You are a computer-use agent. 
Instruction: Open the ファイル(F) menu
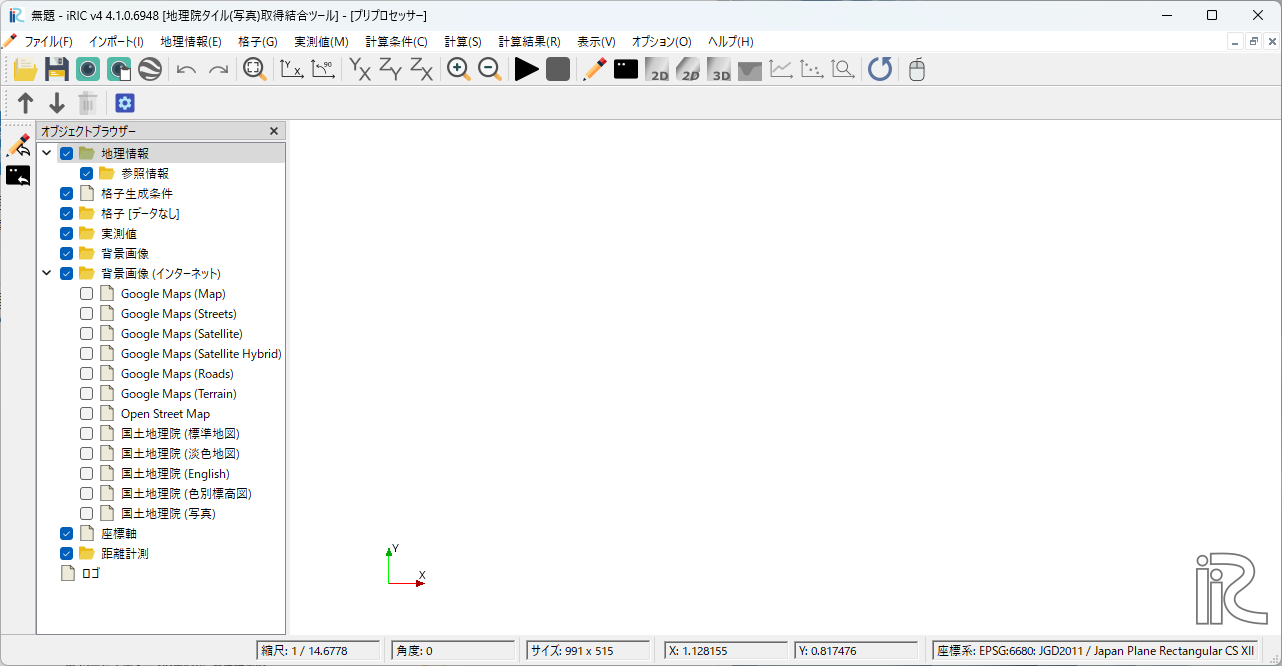pyautogui.click(x=48, y=41)
